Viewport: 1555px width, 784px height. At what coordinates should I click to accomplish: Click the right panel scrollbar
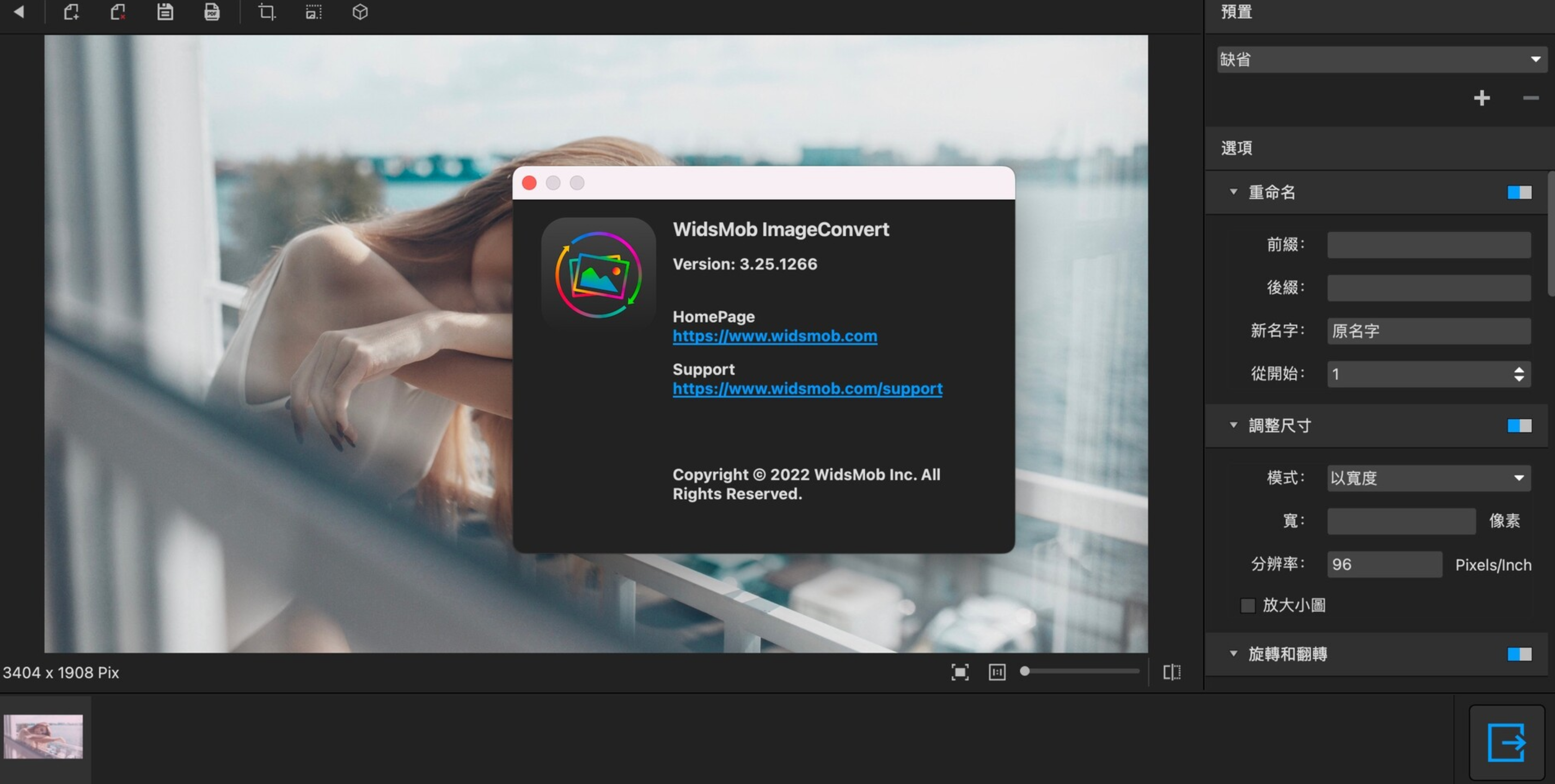click(1551, 233)
